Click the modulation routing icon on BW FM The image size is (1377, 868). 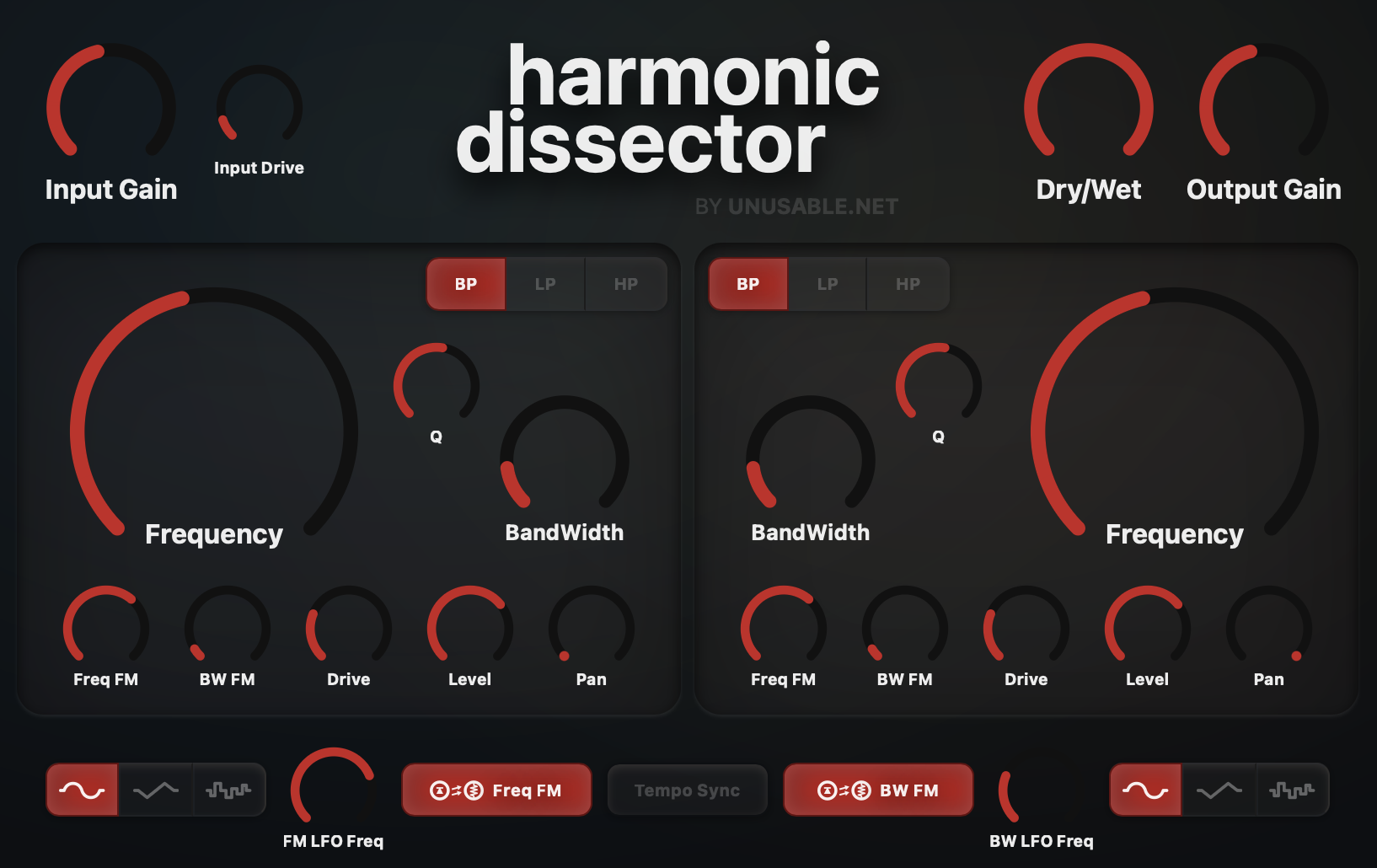tap(842, 790)
